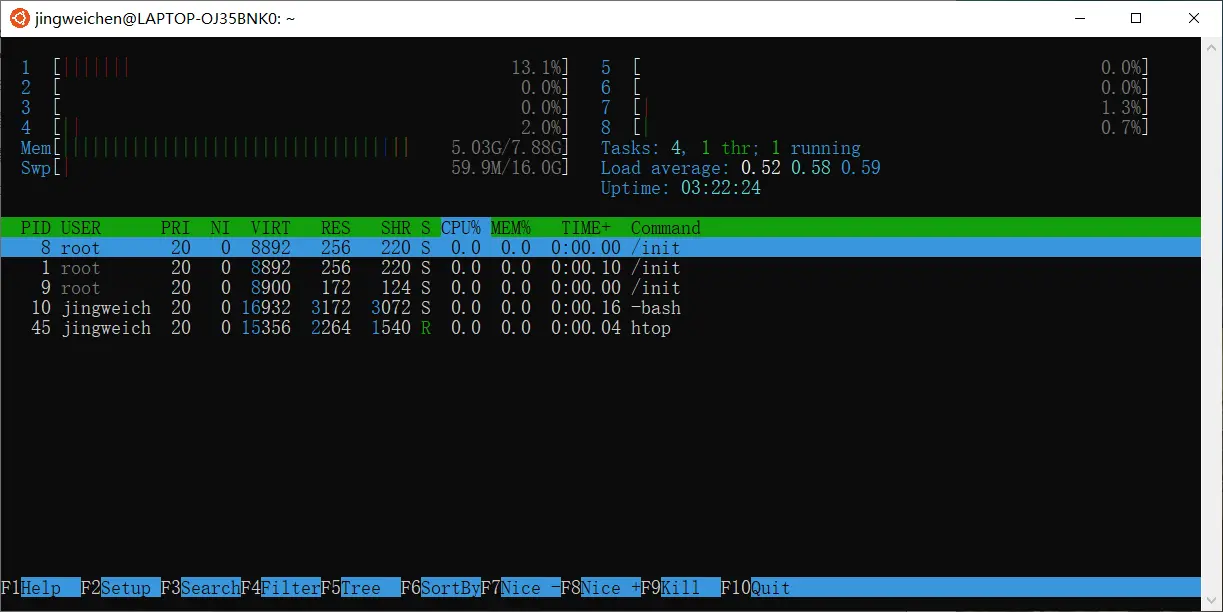1223x612 pixels.
Task: Click the Tasks summary line
Action: tap(731, 148)
